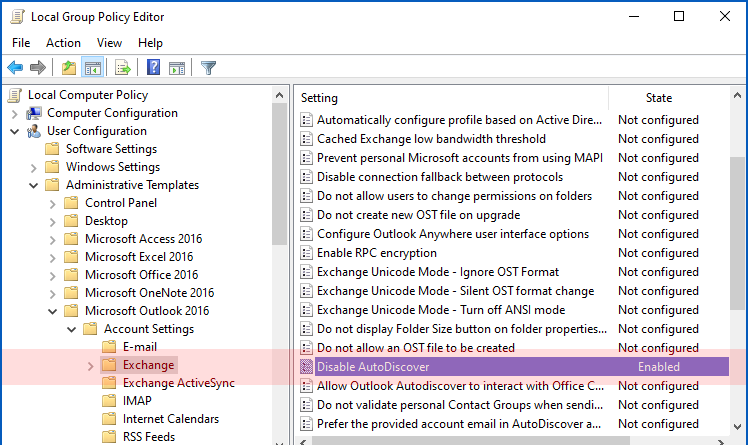Click the Software Settings folder icon

point(52,149)
